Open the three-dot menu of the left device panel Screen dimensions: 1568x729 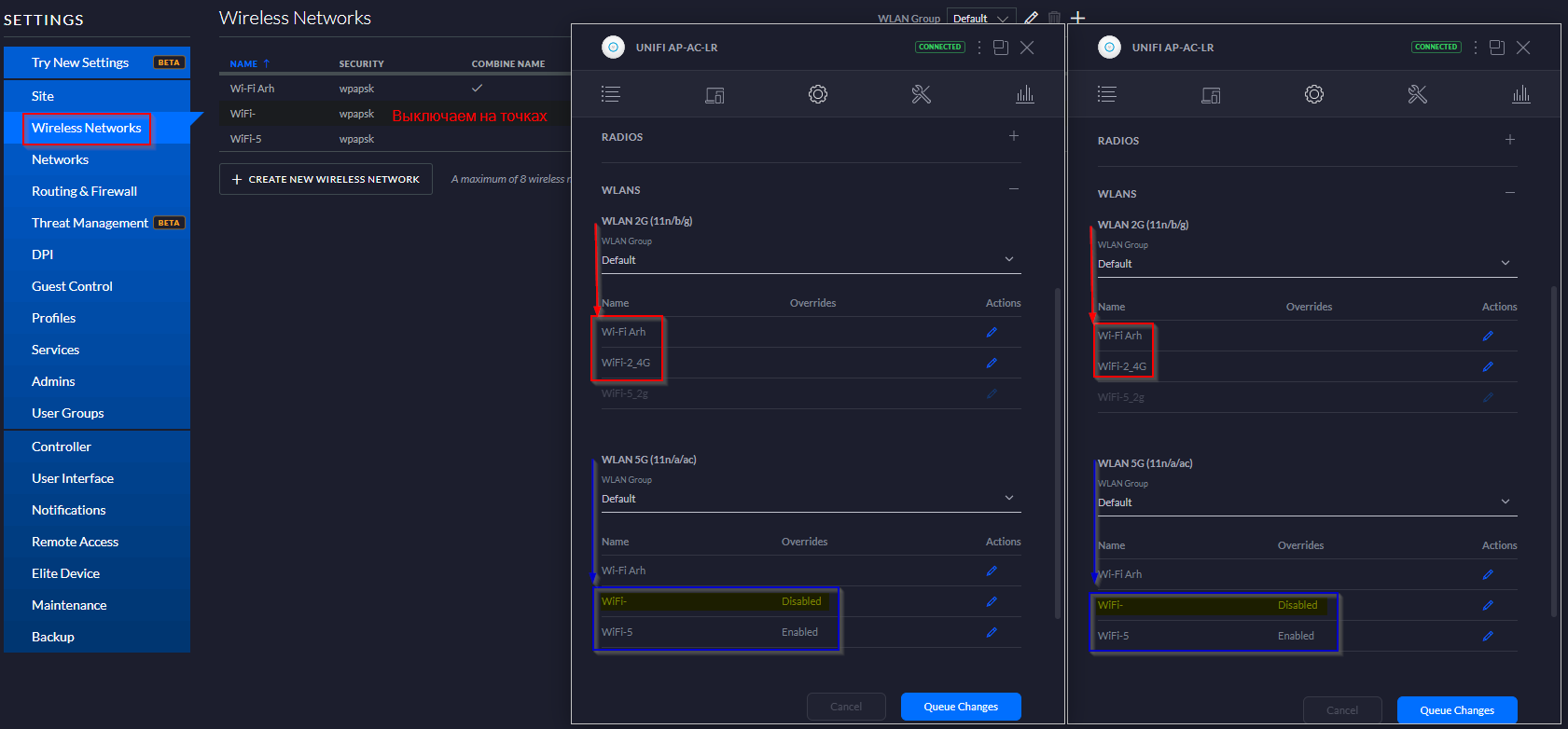pyautogui.click(x=978, y=48)
